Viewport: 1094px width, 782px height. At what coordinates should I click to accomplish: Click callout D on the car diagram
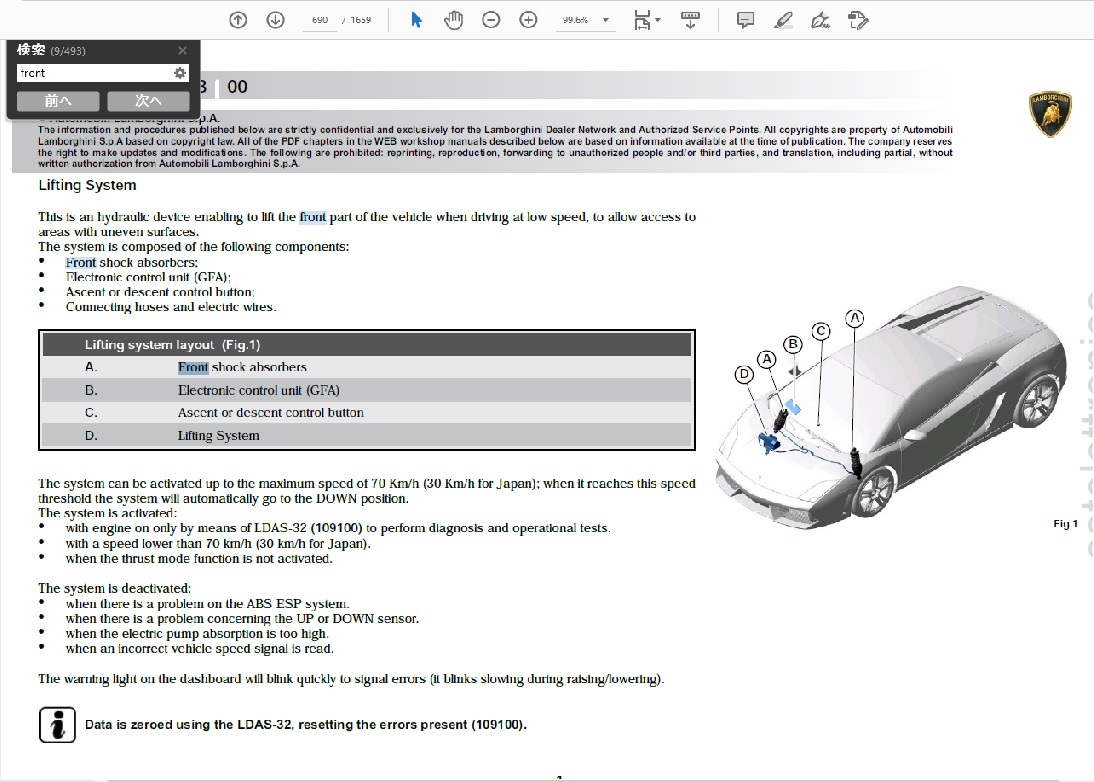pos(744,374)
